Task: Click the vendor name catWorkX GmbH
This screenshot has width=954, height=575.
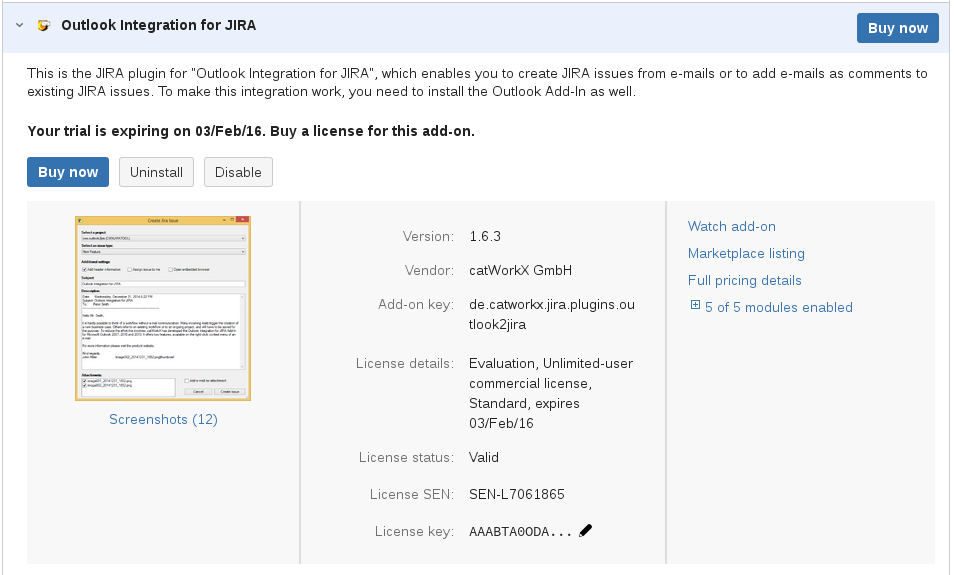Action: 520,270
